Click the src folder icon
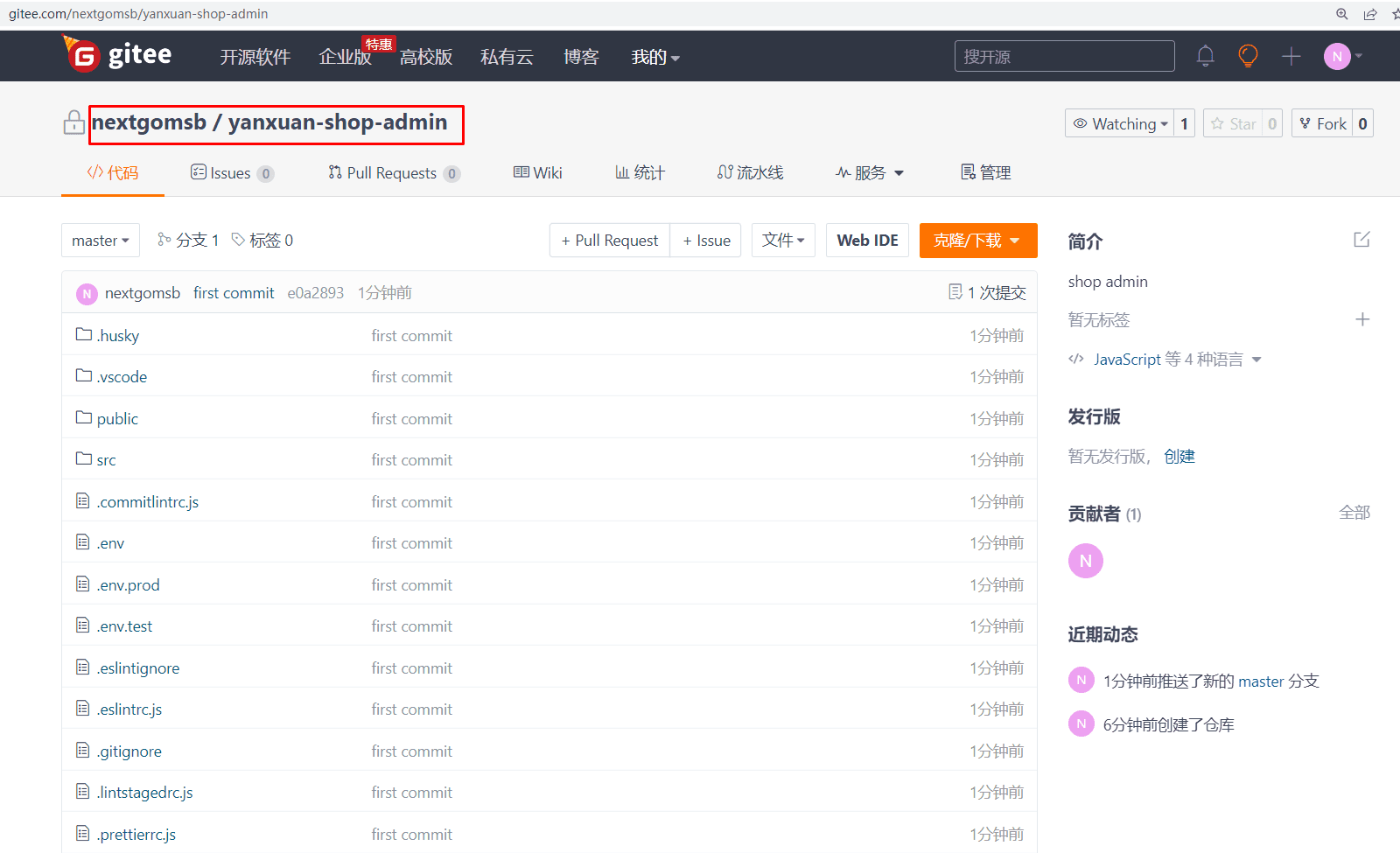This screenshot has width=1400, height=853. 84,458
